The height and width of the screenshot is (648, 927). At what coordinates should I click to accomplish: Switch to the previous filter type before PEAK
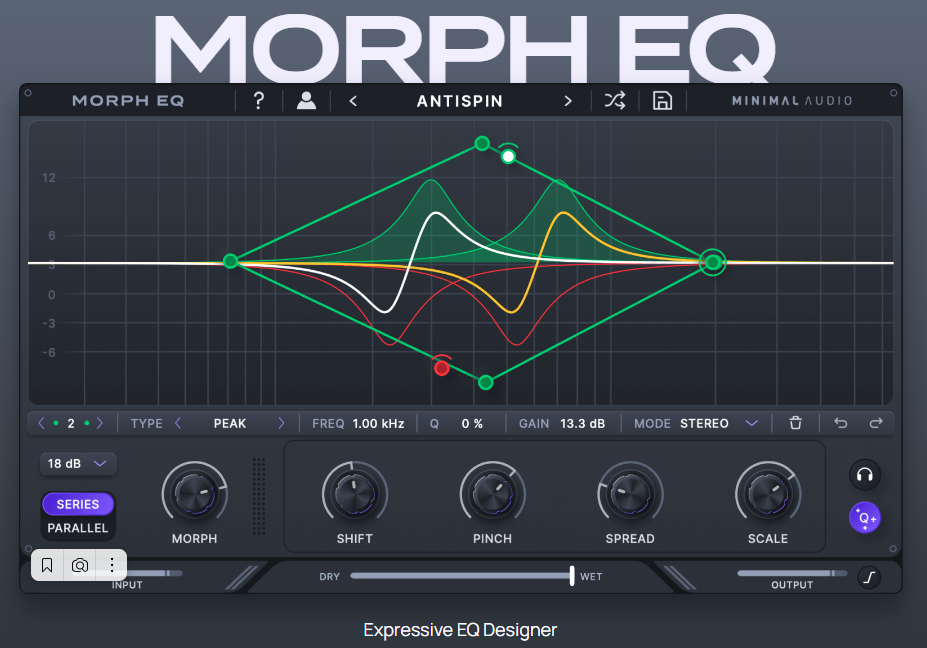click(x=178, y=423)
